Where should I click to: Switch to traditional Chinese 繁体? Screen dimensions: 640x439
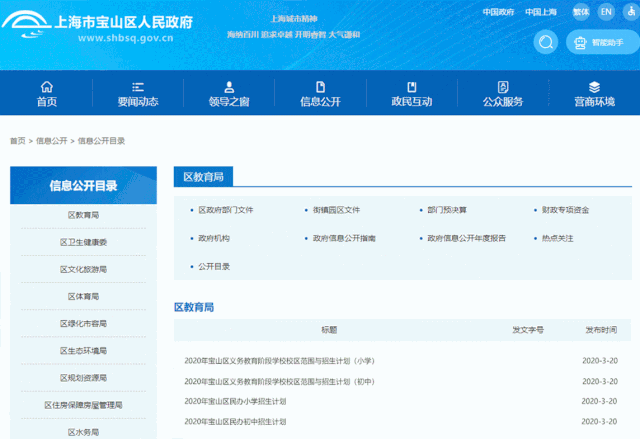[x=581, y=11]
